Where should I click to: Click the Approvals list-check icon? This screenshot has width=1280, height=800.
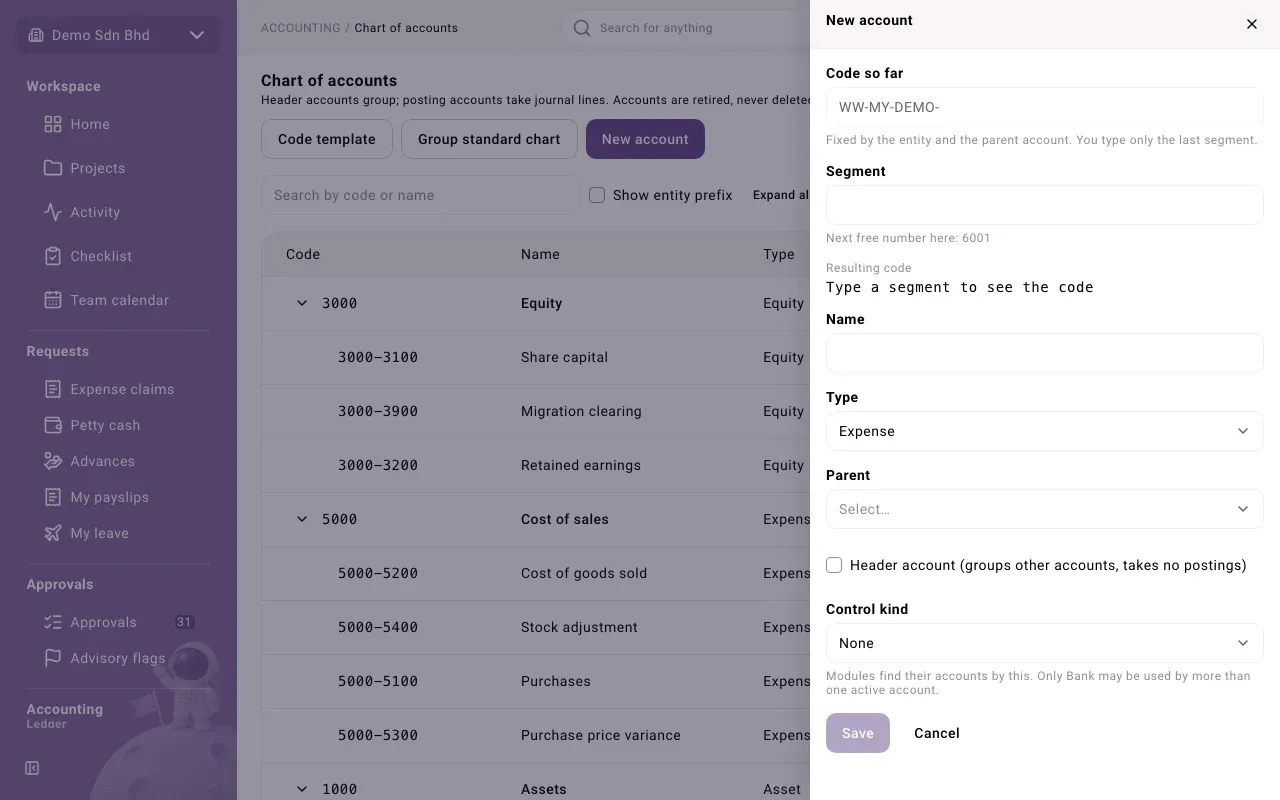coord(53,622)
